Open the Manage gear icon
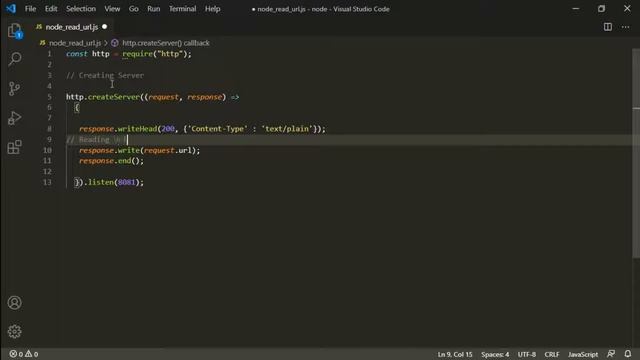 click(15, 331)
